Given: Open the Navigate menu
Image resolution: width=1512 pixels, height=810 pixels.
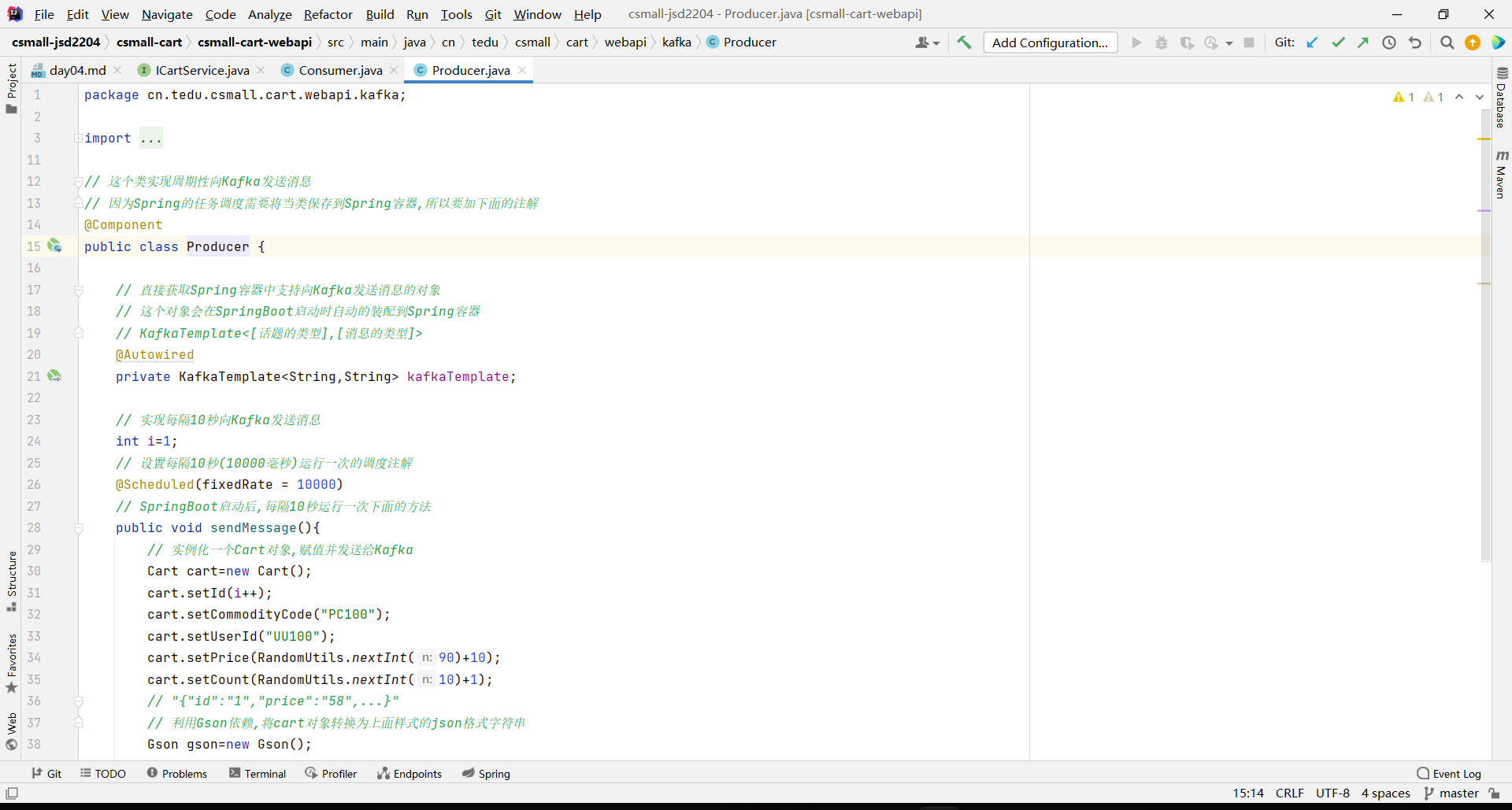Looking at the screenshot, I should 167,14.
